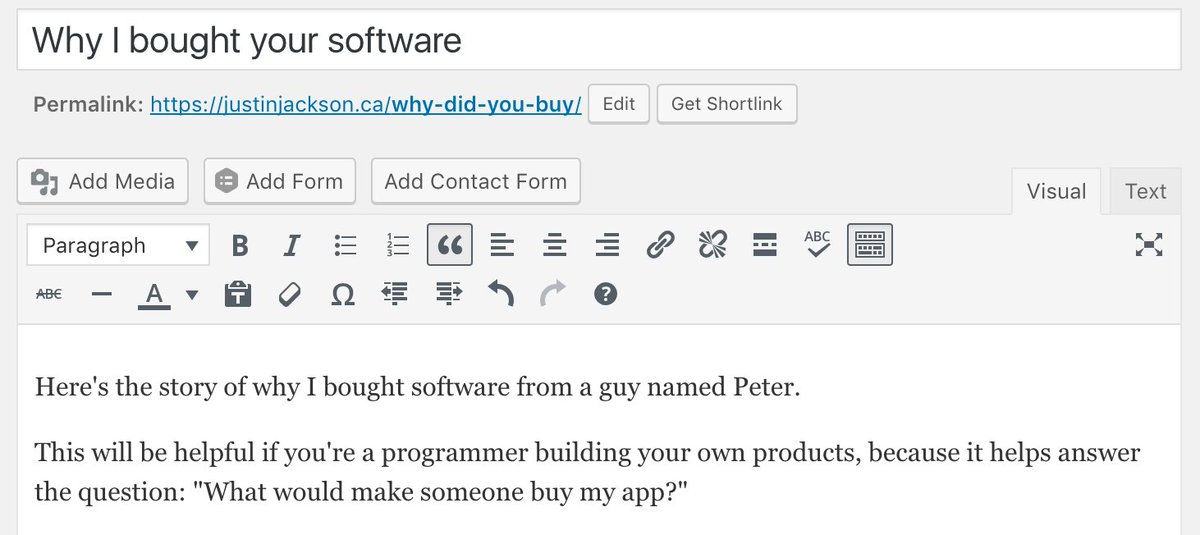The image size is (1200, 535).
Task: Toggle blockquote formatting
Action: pos(450,245)
